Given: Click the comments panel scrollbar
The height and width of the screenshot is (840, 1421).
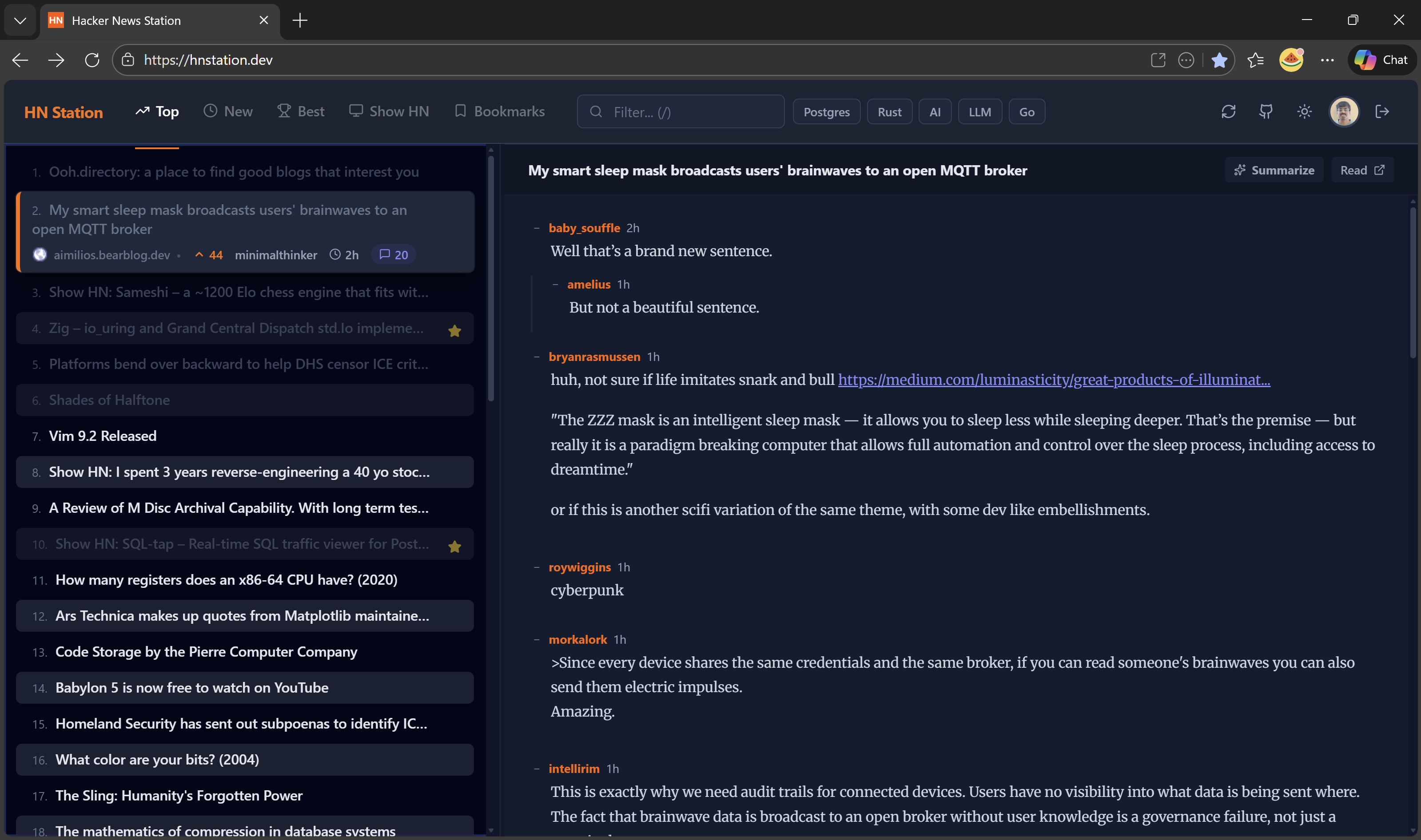Looking at the screenshot, I should click(1413, 283).
